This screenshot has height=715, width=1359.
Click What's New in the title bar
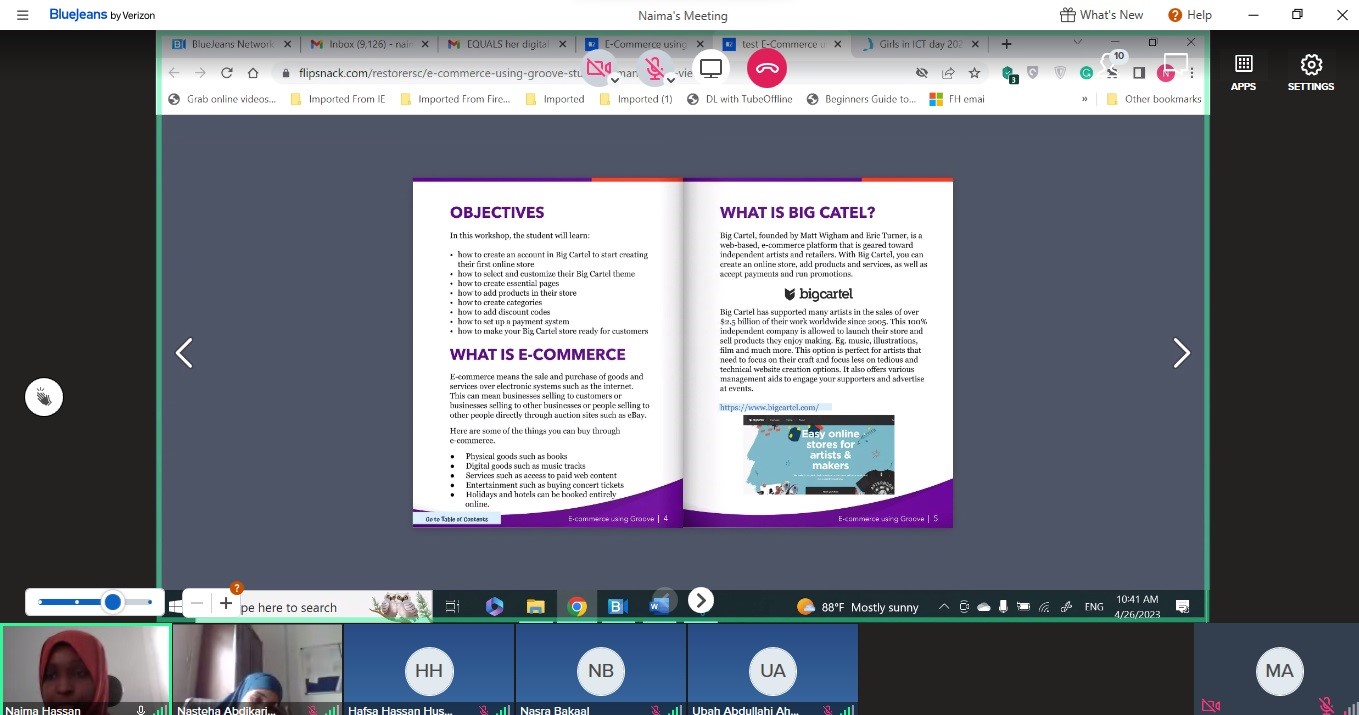pos(1102,15)
